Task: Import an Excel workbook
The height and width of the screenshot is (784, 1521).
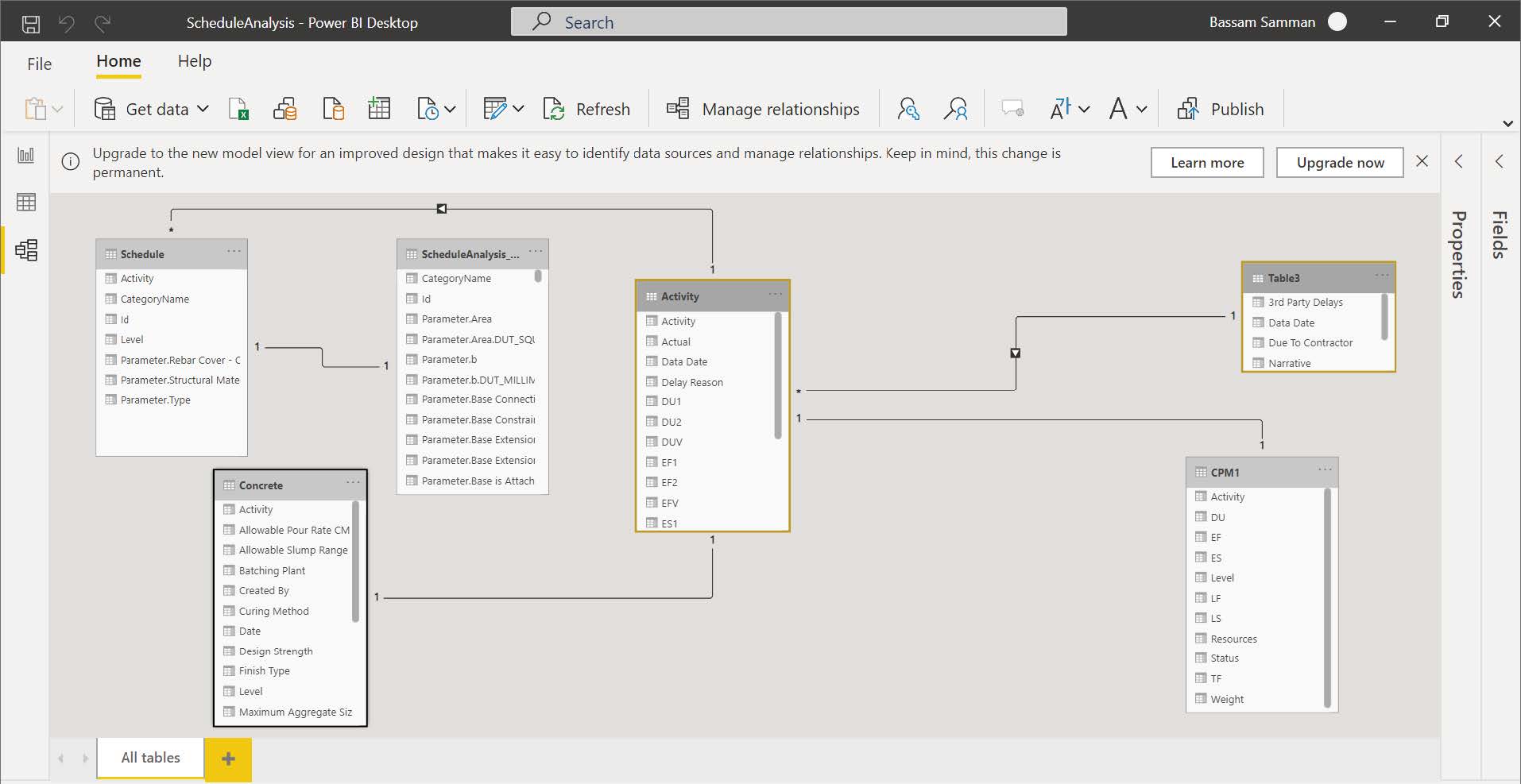Action: tap(239, 109)
